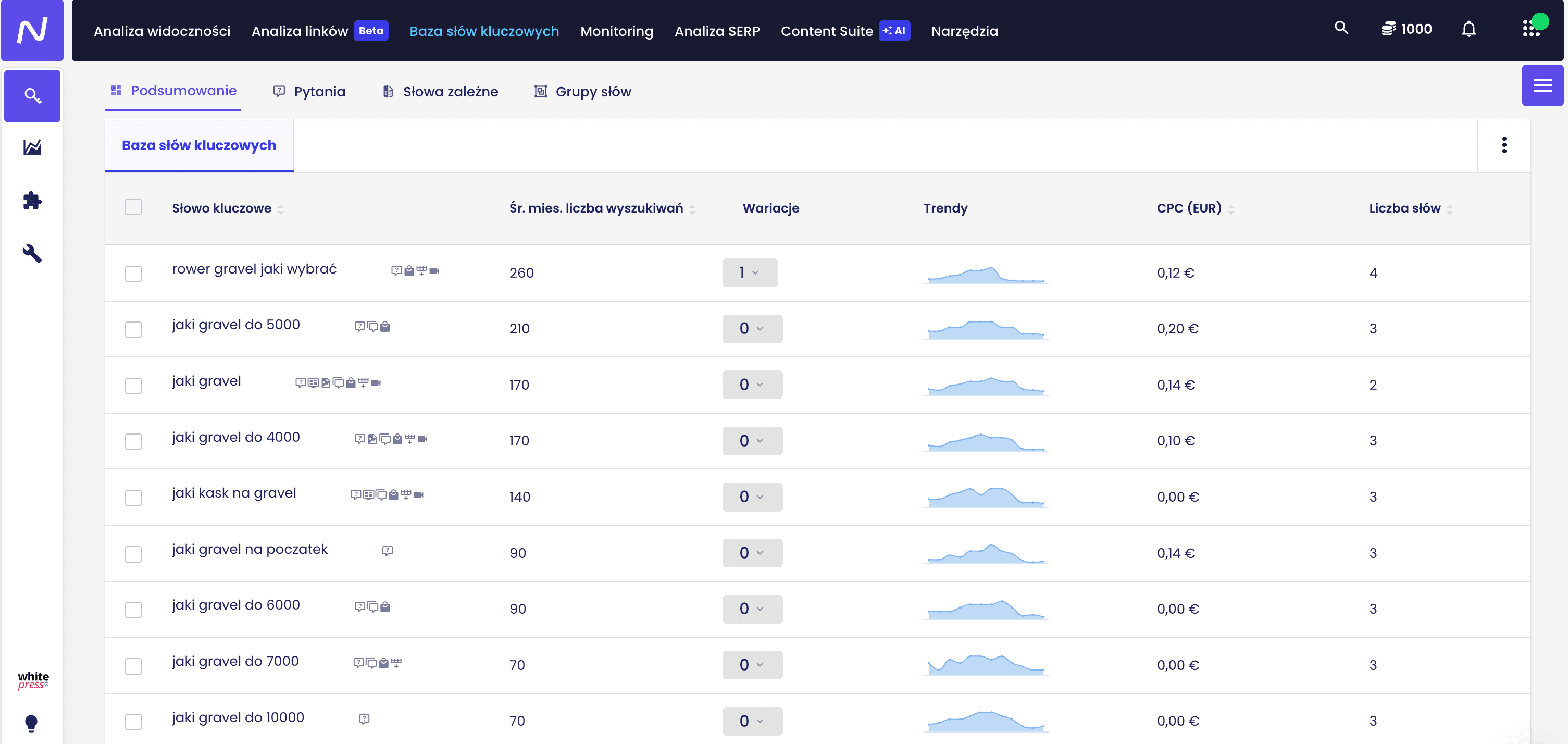1568x744 pixels.
Task: Click the logo icon in the top-left corner
Action: tap(32, 30)
